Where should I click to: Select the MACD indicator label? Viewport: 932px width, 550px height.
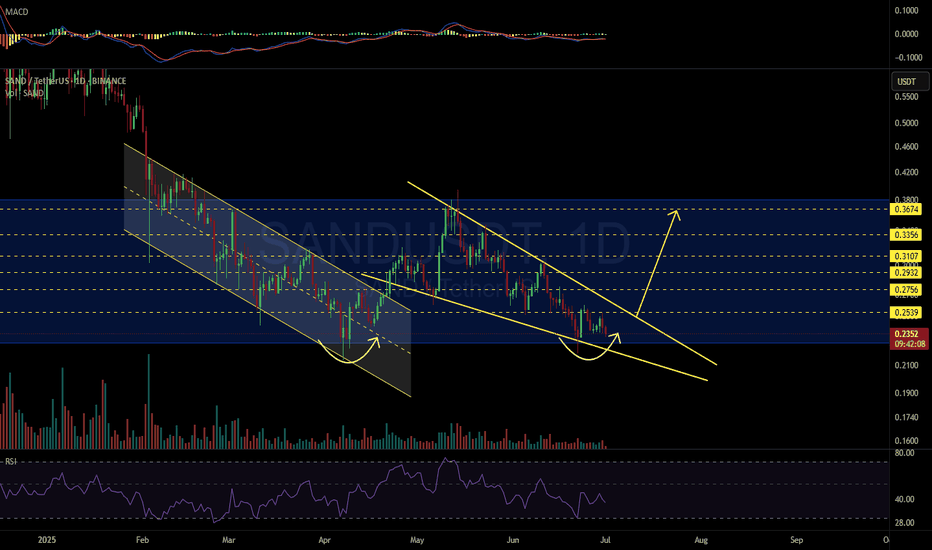16,12
